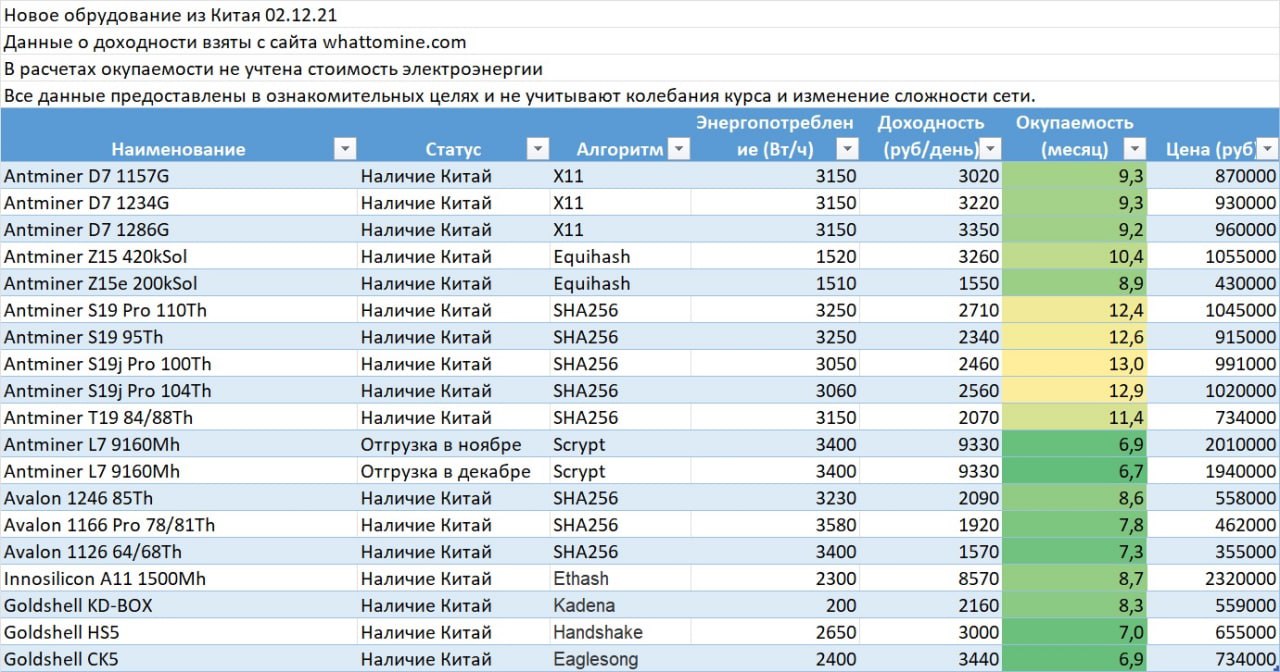
Task: Select income cell '3020'
Action: coord(932,176)
